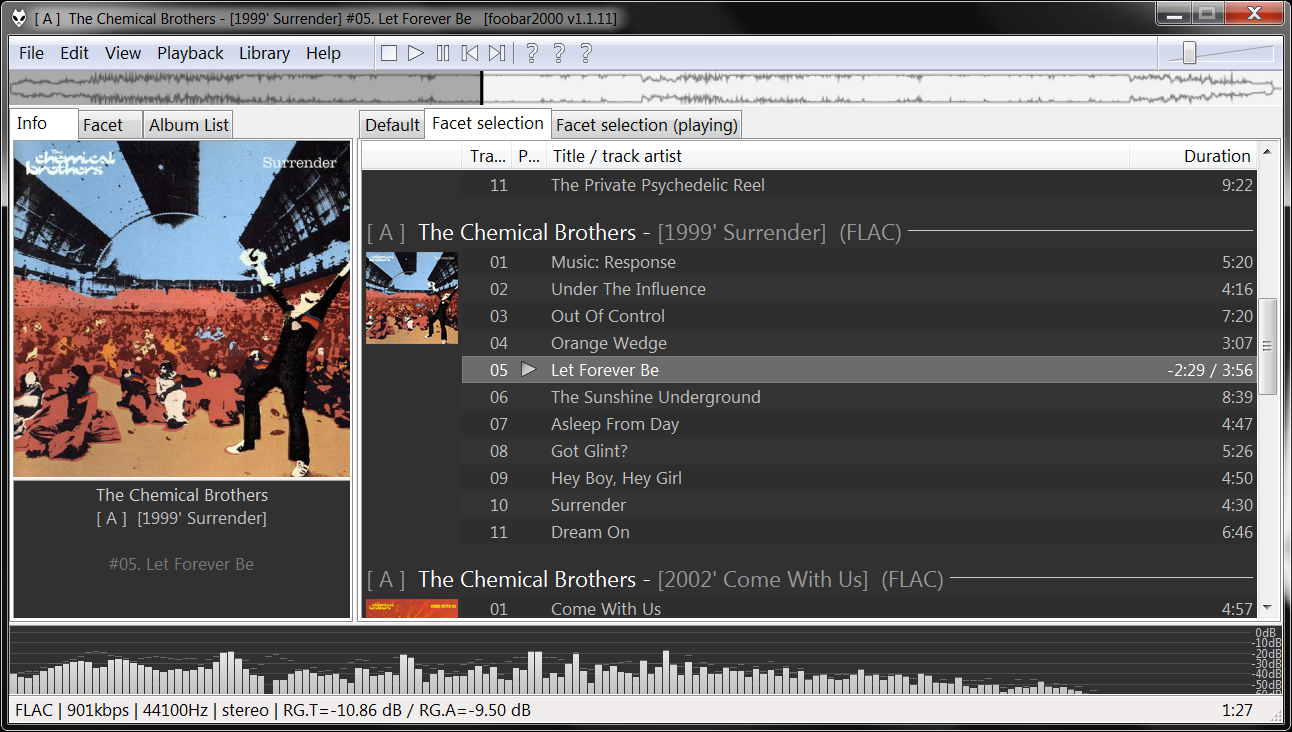
Task: Sort by the Duration column header
Action: click(1193, 155)
